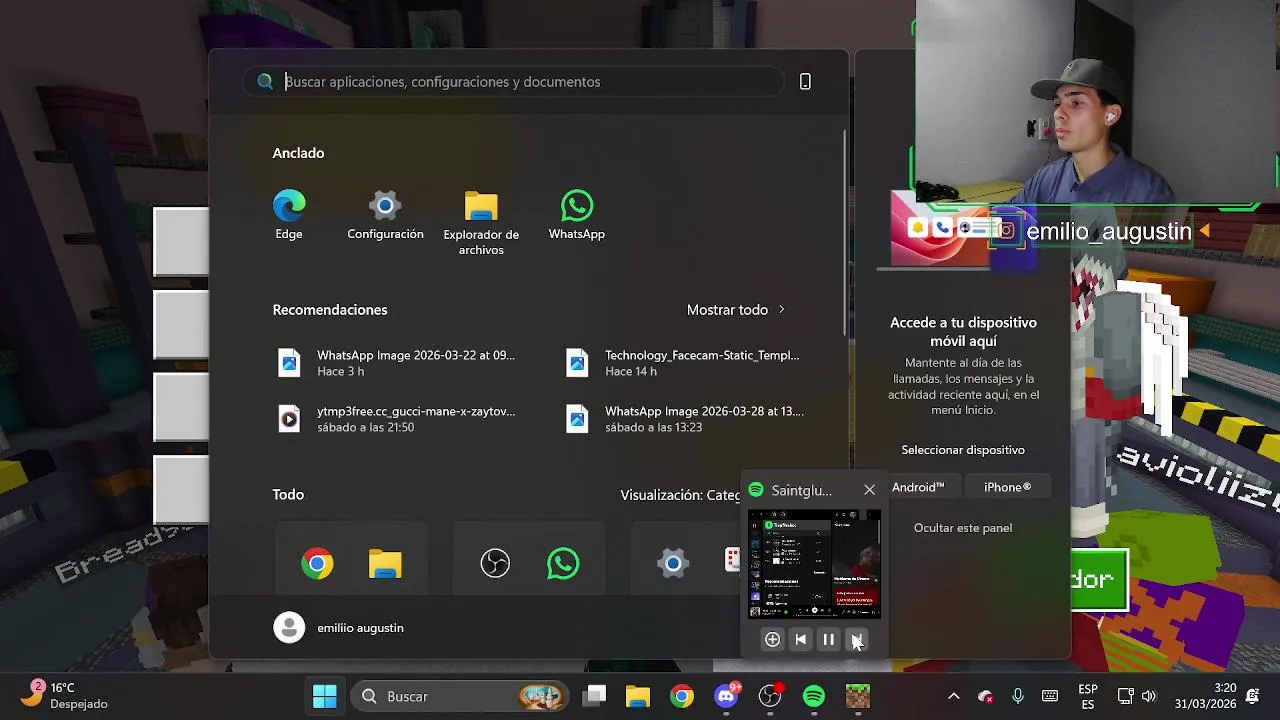Click the OneDrive tray icon

(x=986, y=696)
